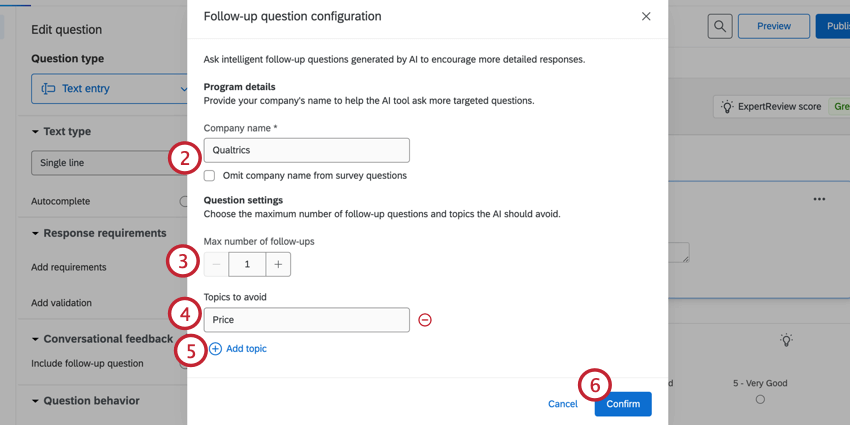The image size is (850, 425).
Task: Click the Price topic to avoid field
Action: pyautogui.click(x=306, y=320)
